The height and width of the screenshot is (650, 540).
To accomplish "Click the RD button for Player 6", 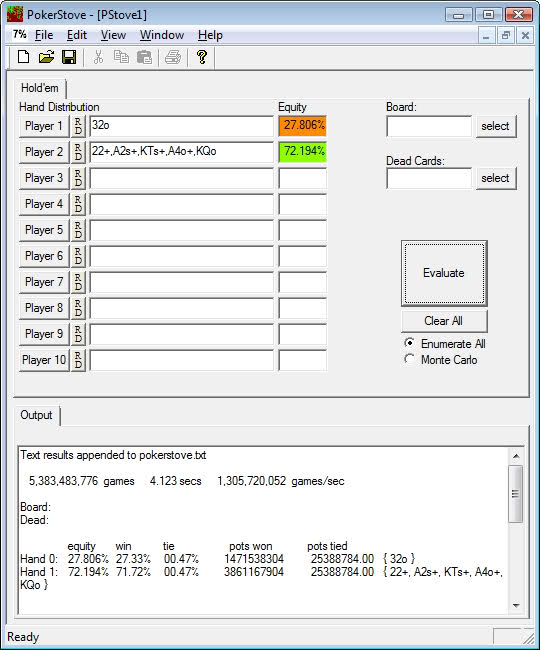I will [x=78, y=256].
